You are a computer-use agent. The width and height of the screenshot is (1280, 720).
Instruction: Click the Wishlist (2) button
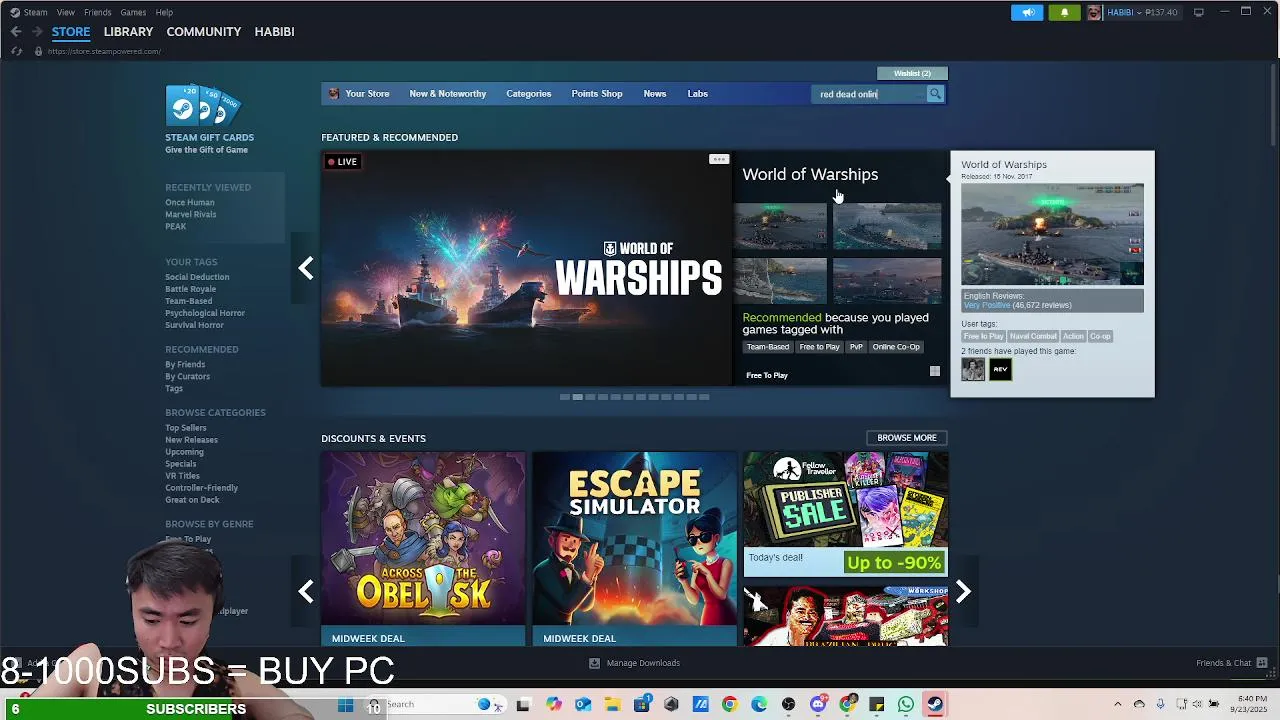912,73
